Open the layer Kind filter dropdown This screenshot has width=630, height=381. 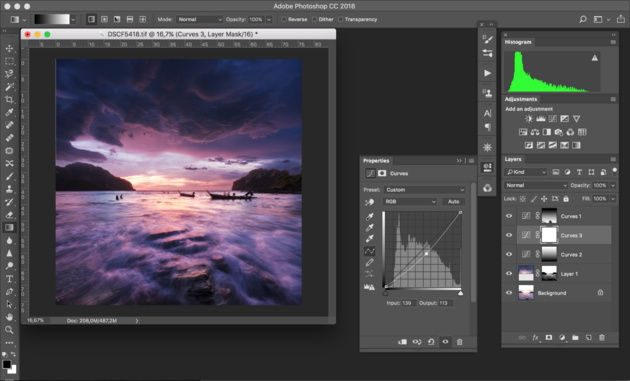[x=526, y=172]
